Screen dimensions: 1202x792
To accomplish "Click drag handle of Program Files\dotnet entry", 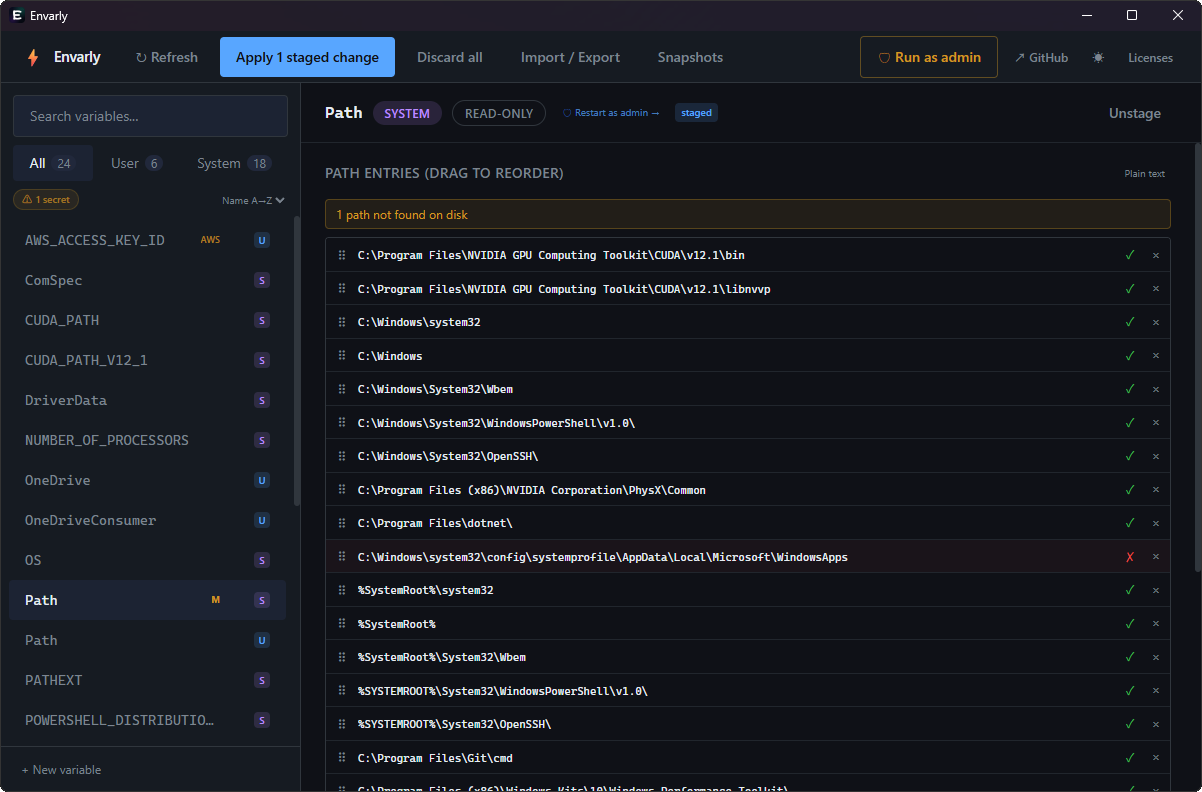I will pos(342,523).
